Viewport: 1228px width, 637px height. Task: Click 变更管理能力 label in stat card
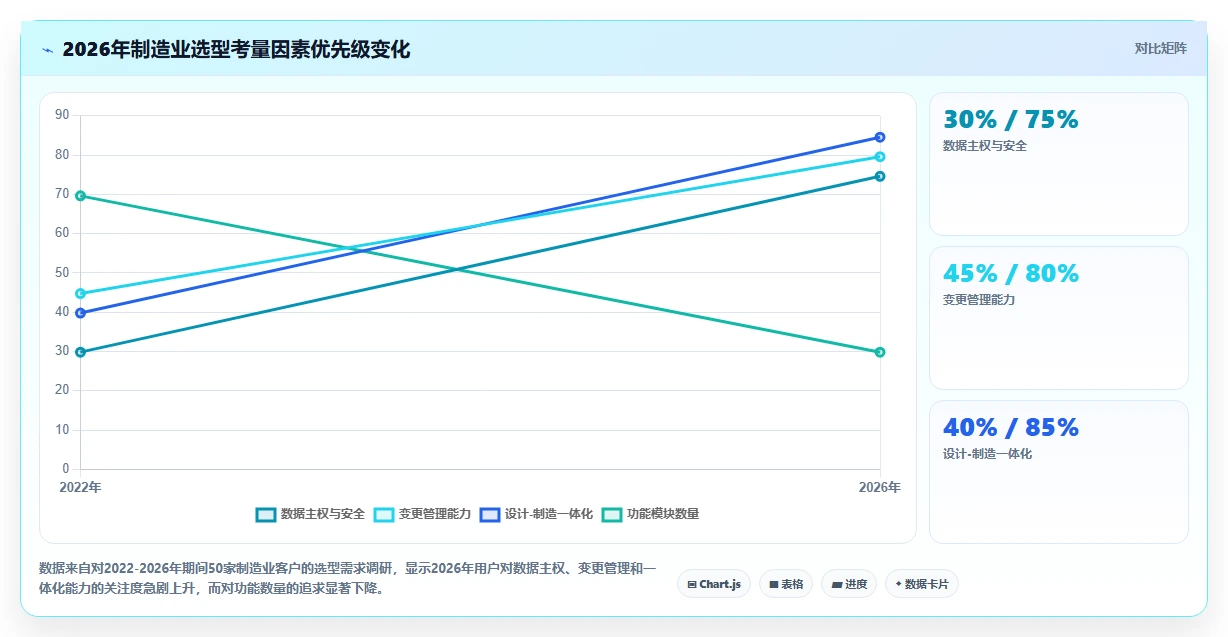pyautogui.click(x=979, y=300)
